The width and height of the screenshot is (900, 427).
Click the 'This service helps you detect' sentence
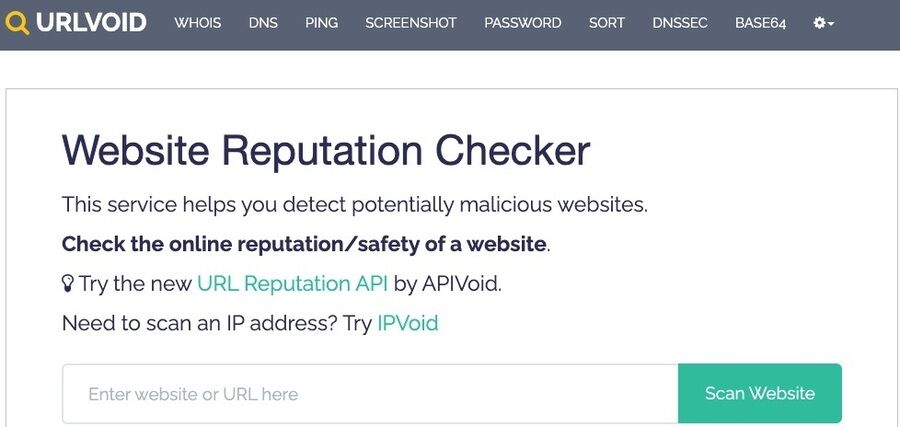(x=355, y=205)
